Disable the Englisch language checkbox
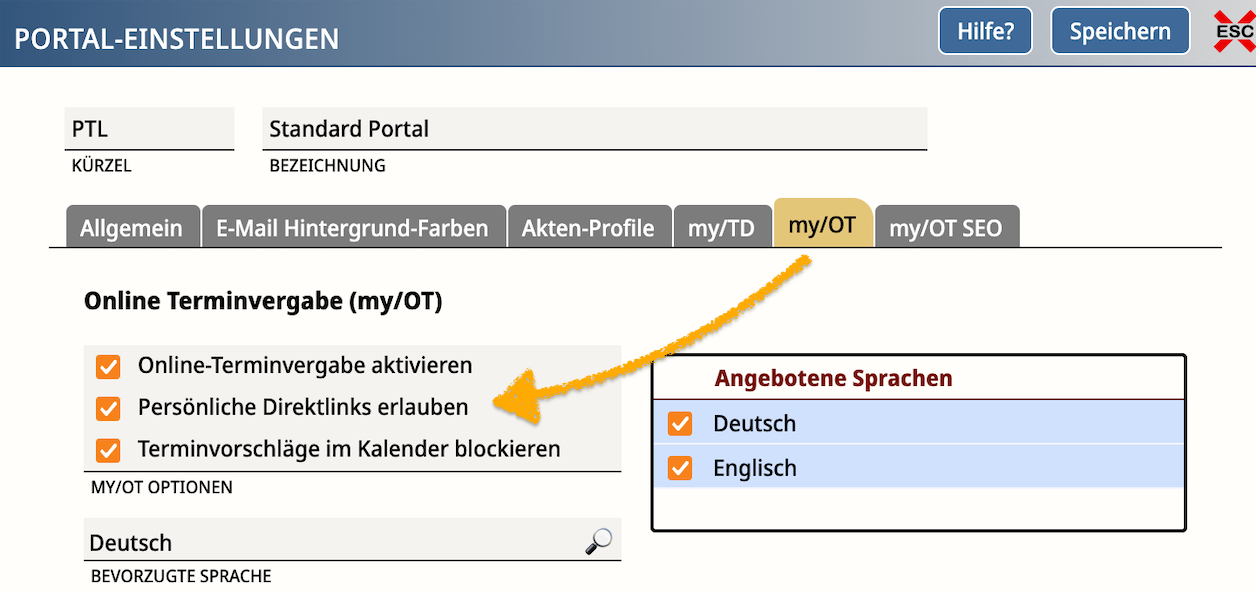 pyautogui.click(x=680, y=468)
